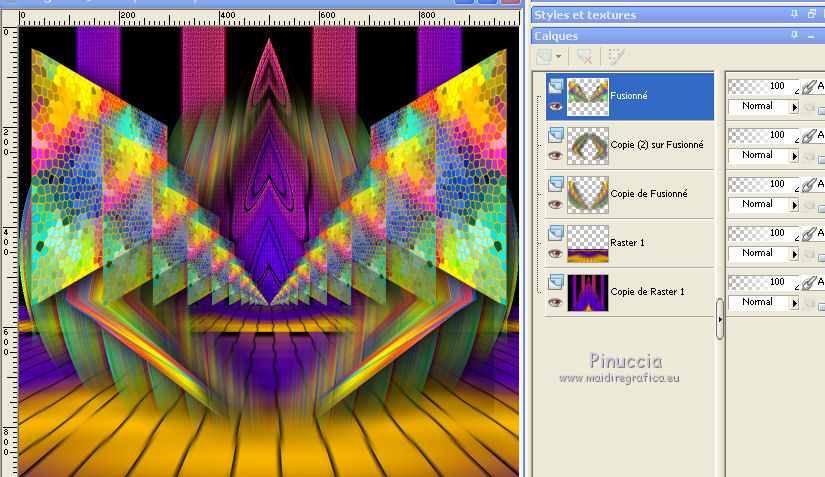
Task: Click the New Layer icon in Calques toolbar
Action: [544, 56]
